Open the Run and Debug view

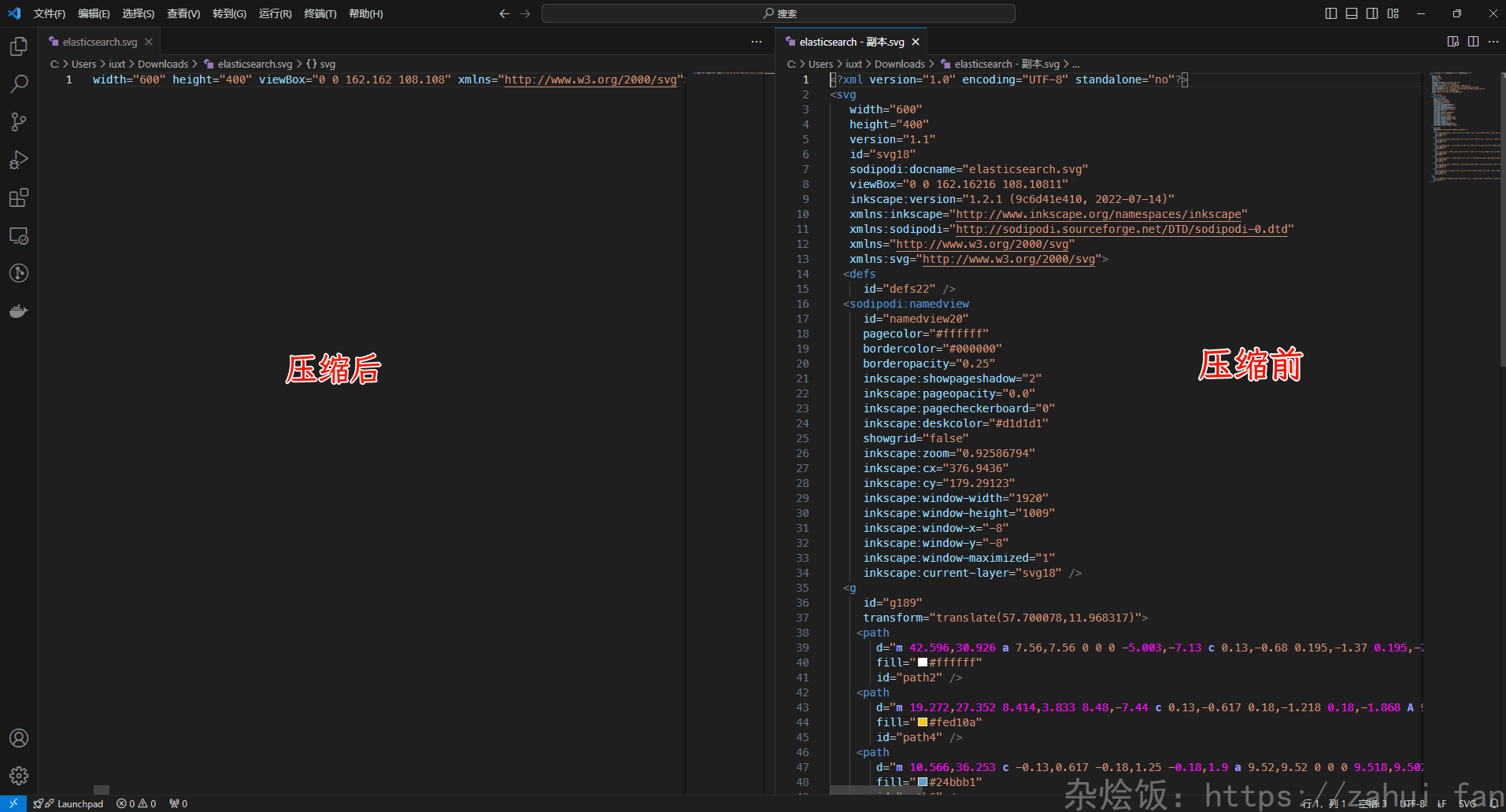19,160
